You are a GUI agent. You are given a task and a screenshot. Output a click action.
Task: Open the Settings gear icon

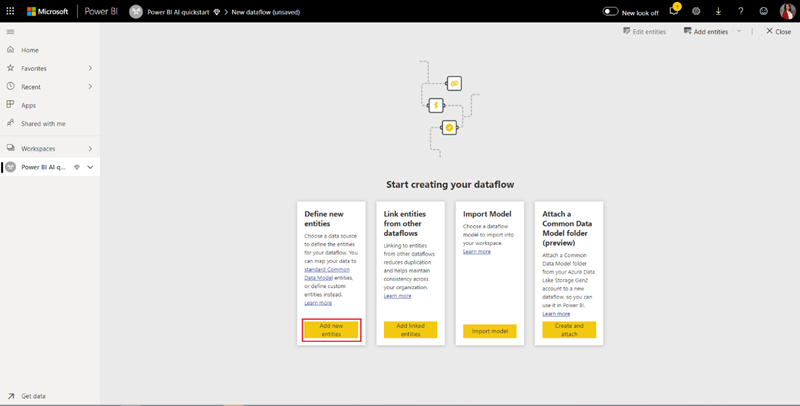coord(696,11)
